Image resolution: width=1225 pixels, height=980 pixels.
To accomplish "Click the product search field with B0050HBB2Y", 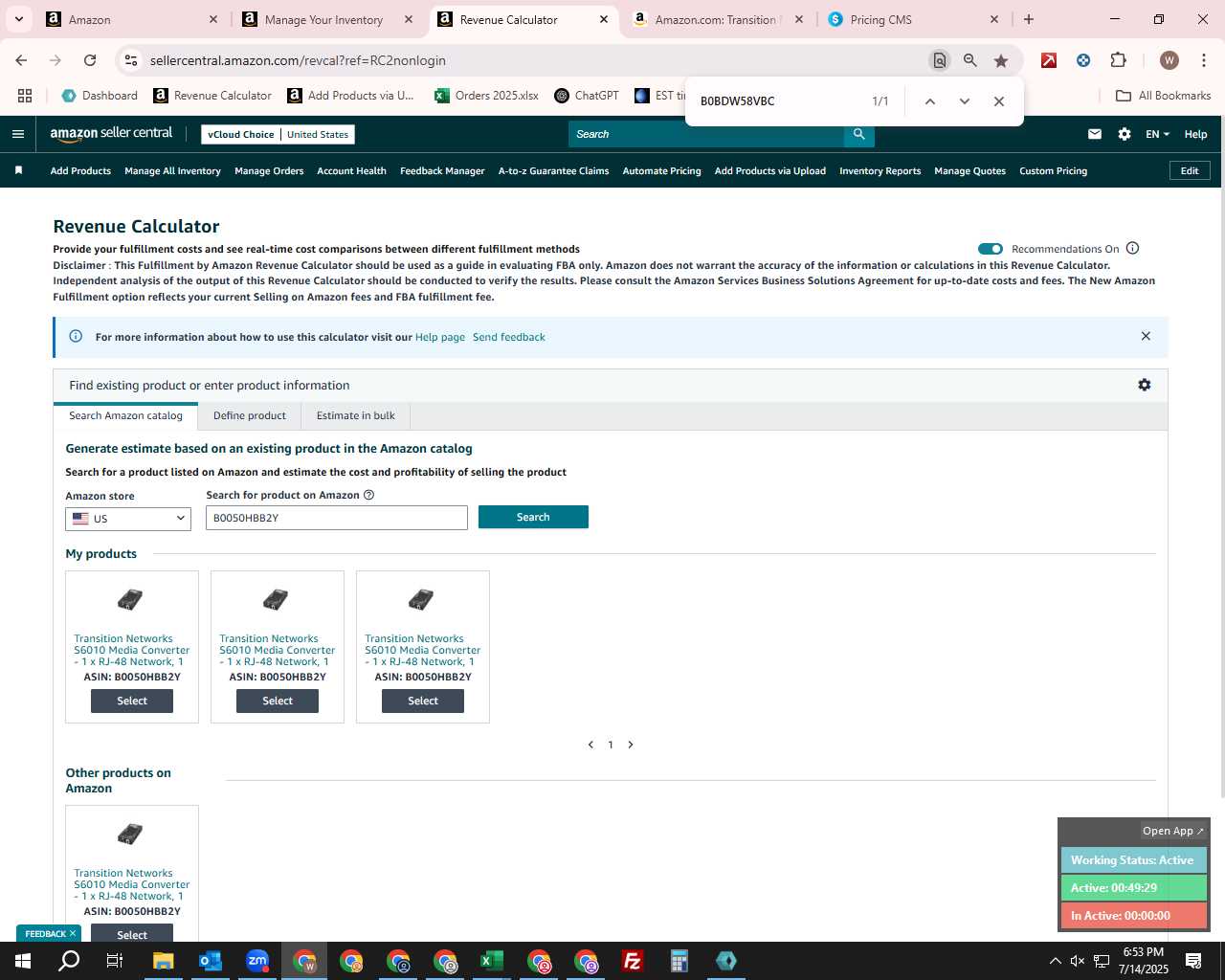I will pyautogui.click(x=337, y=518).
